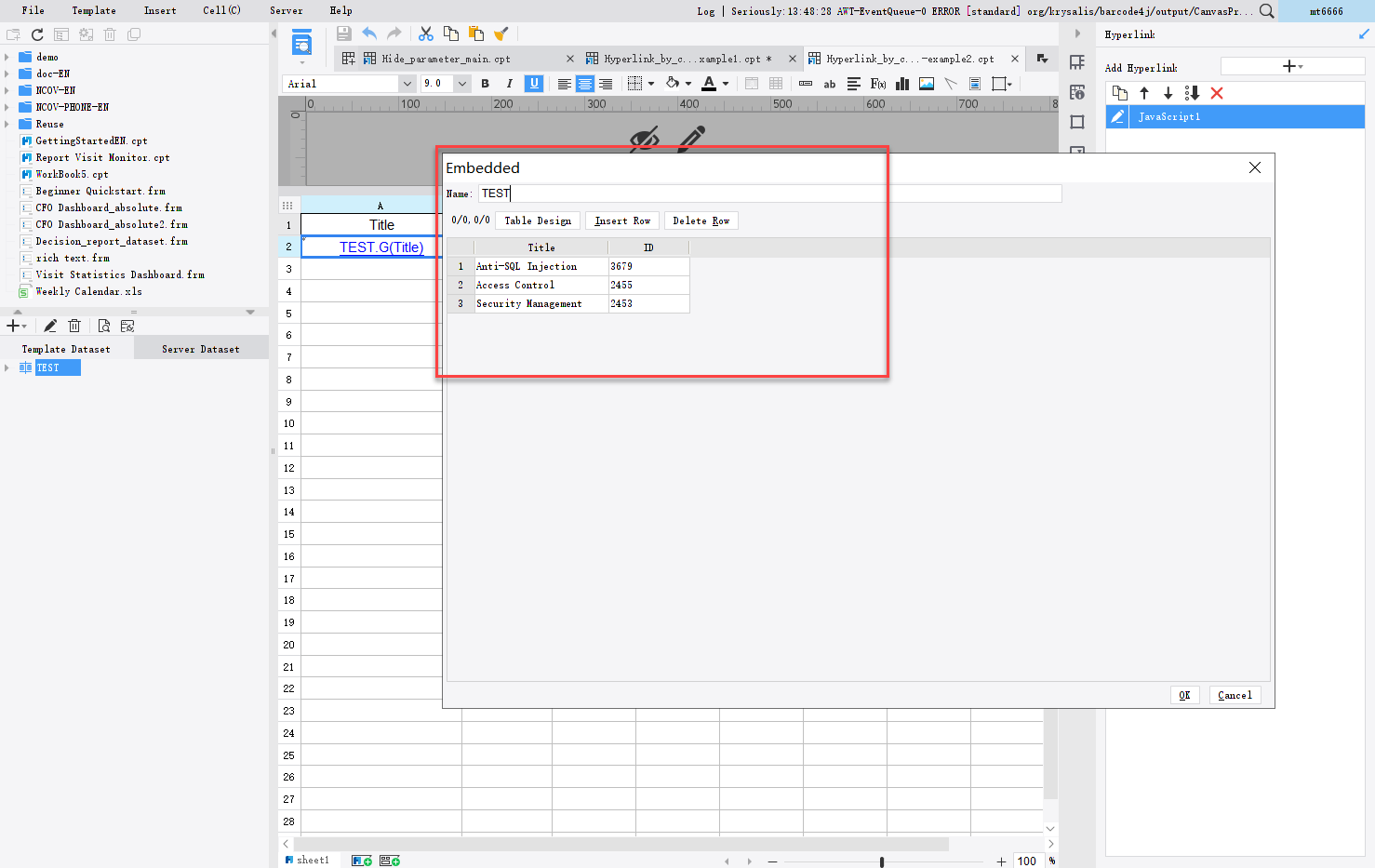Click the Paste clipboard icon
This screenshot has width=1375, height=868.
coord(476,33)
